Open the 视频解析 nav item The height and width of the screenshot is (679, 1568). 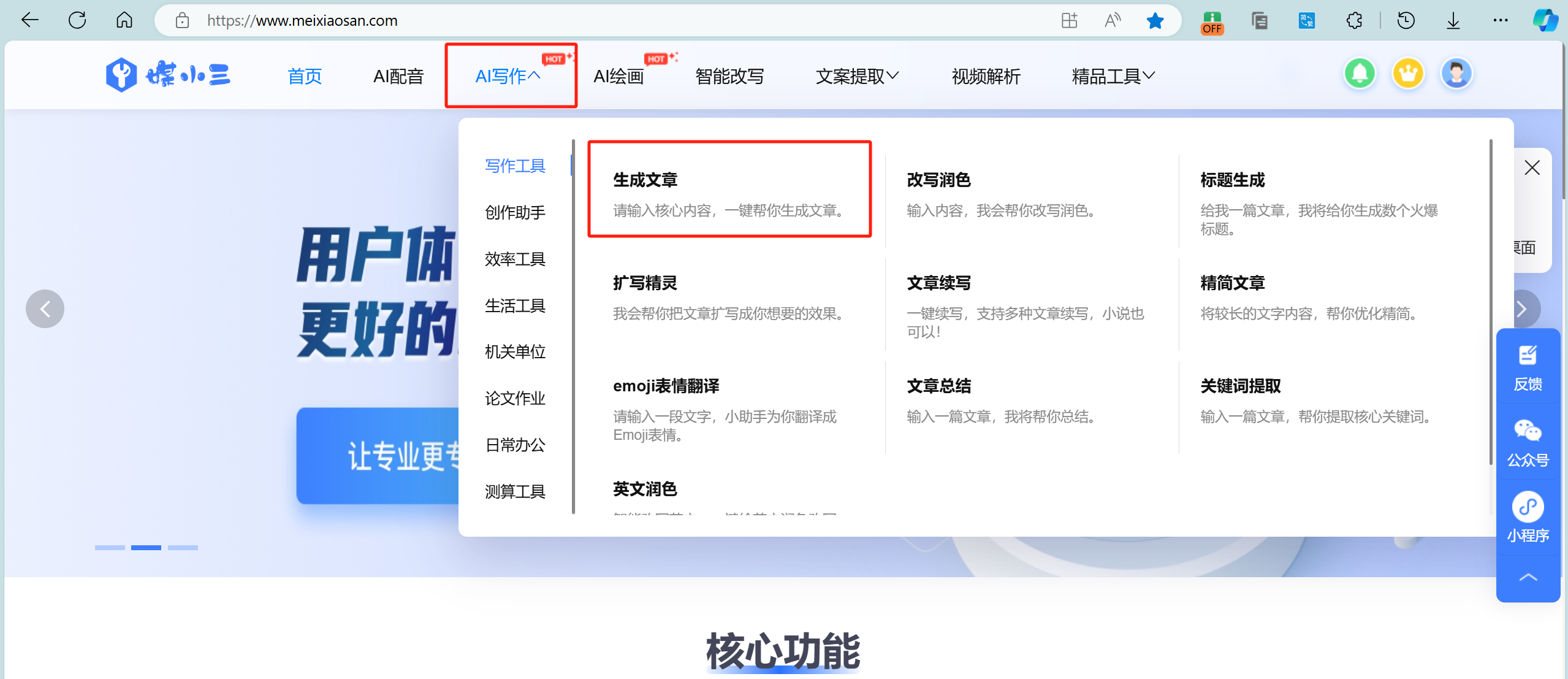pos(986,76)
